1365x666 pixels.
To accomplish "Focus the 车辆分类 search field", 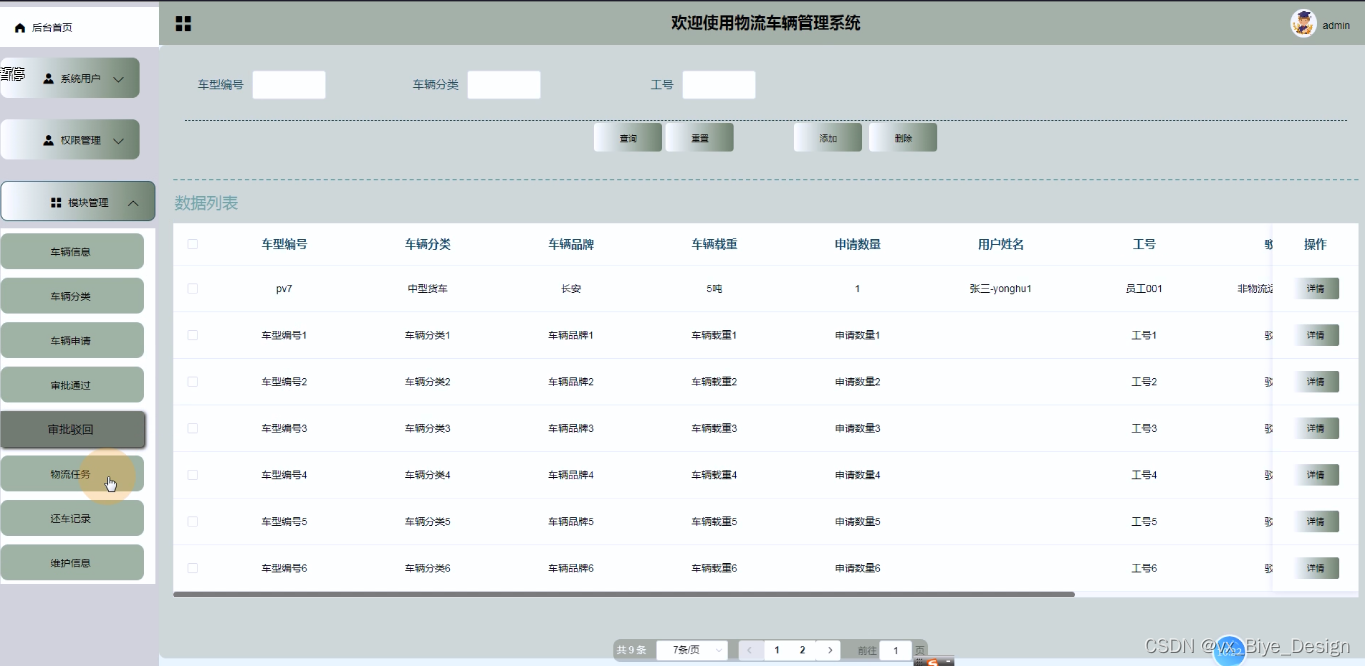I will (x=504, y=85).
